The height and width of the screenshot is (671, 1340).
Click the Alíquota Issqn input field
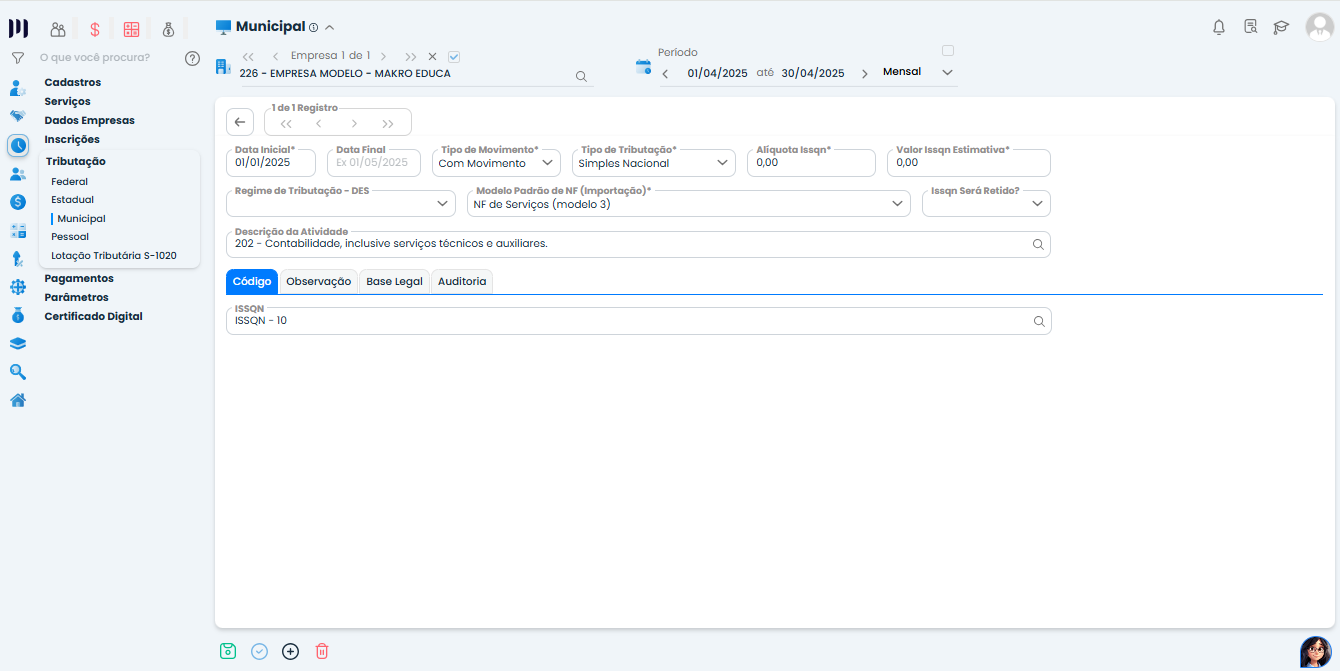click(x=811, y=163)
